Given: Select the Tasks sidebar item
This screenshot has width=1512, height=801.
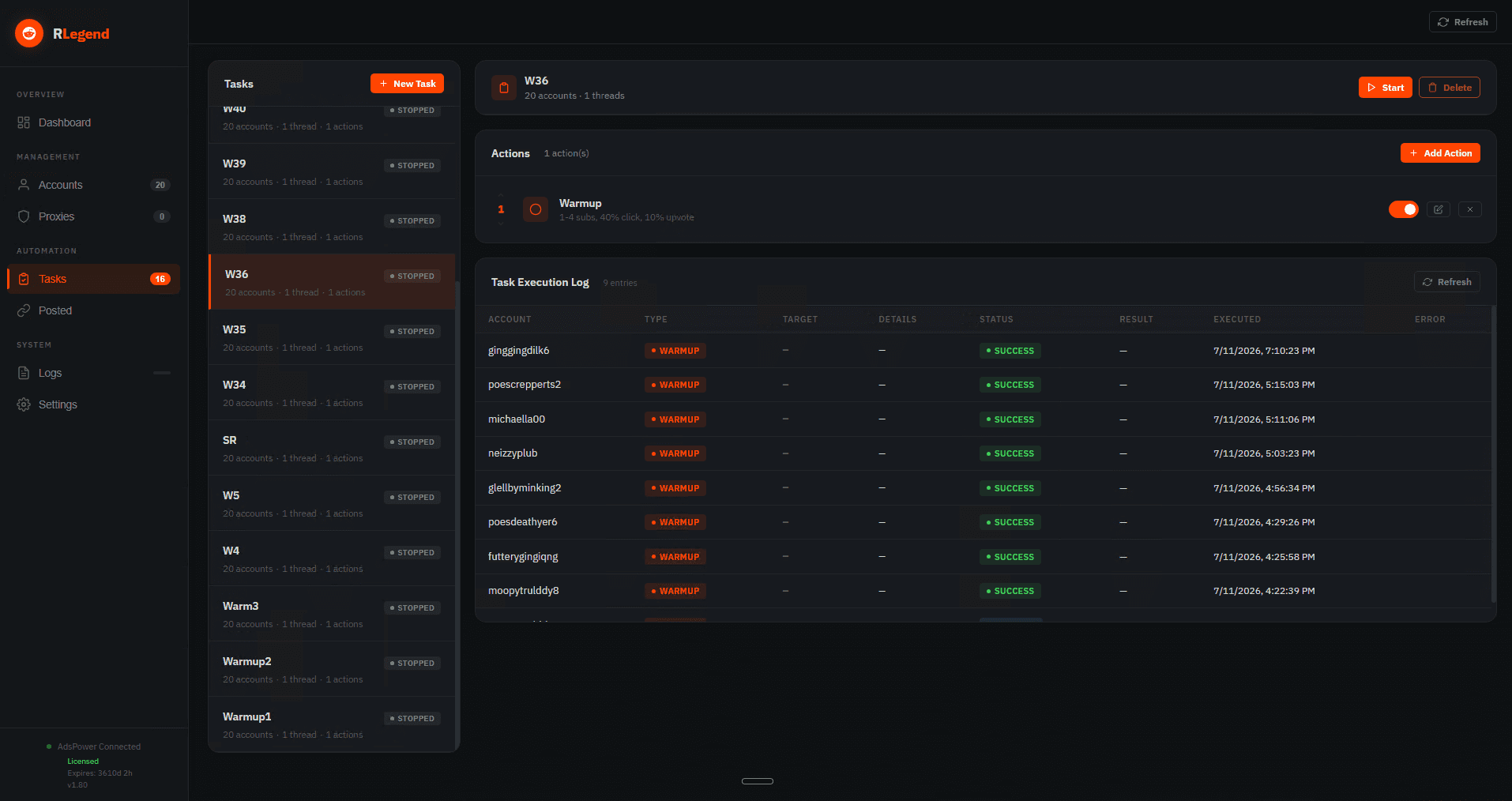Looking at the screenshot, I should [x=93, y=279].
